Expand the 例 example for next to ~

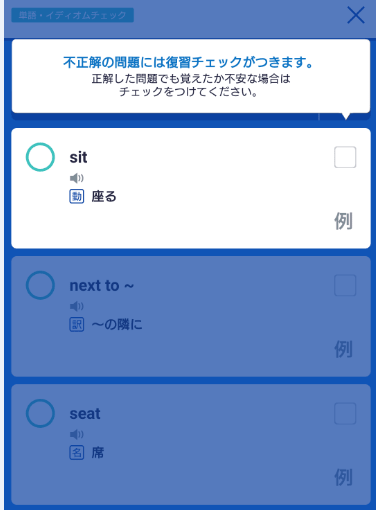pos(343,349)
